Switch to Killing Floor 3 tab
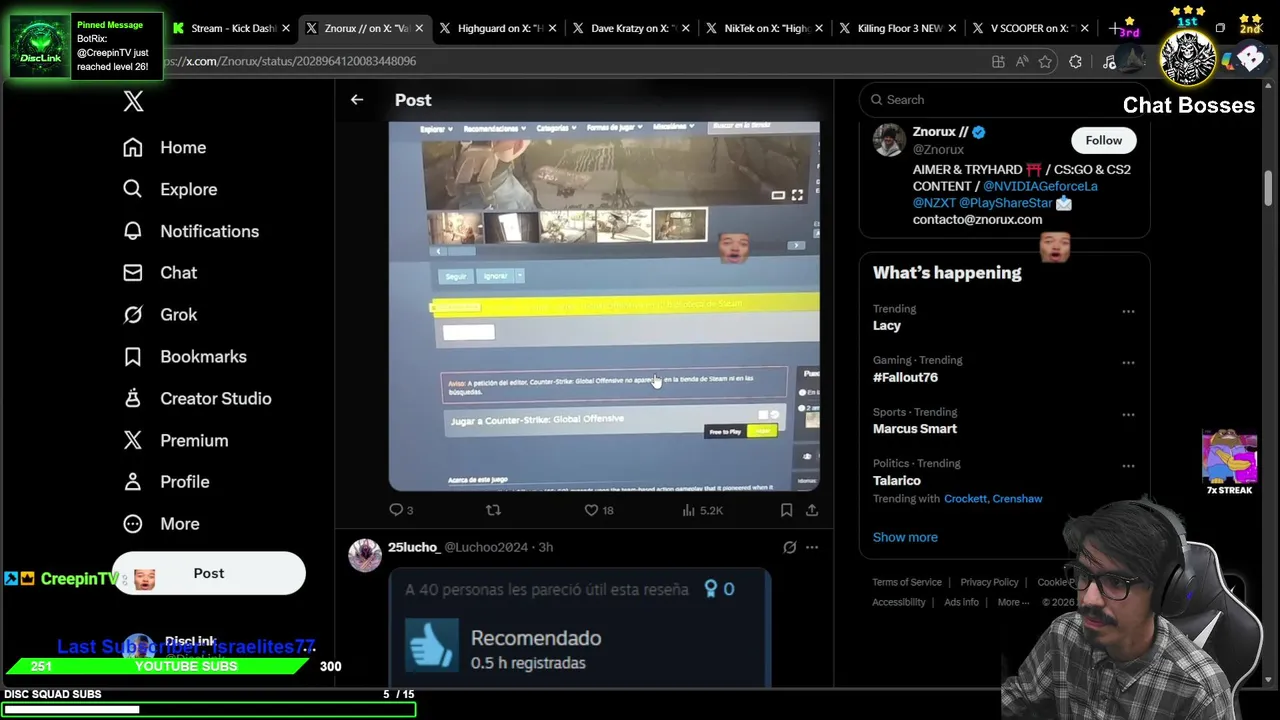 click(897, 28)
